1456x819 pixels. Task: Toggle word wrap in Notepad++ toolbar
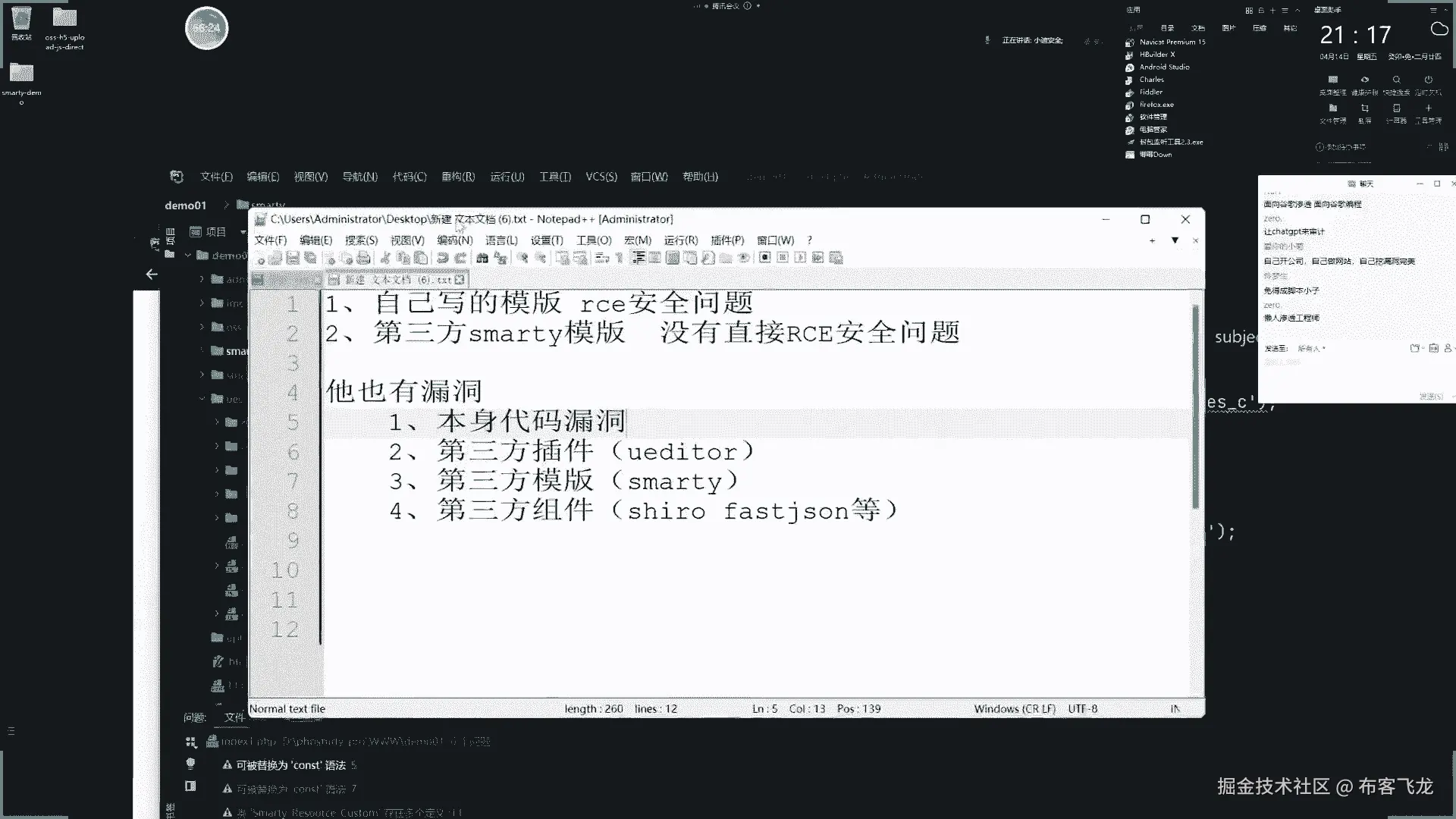tap(602, 258)
